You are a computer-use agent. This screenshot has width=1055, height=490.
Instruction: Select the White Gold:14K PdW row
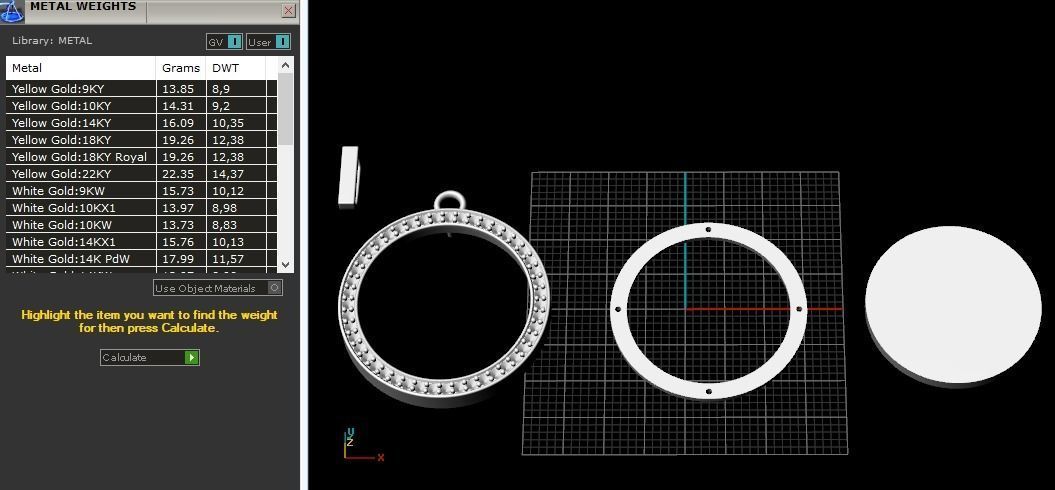tap(141, 258)
